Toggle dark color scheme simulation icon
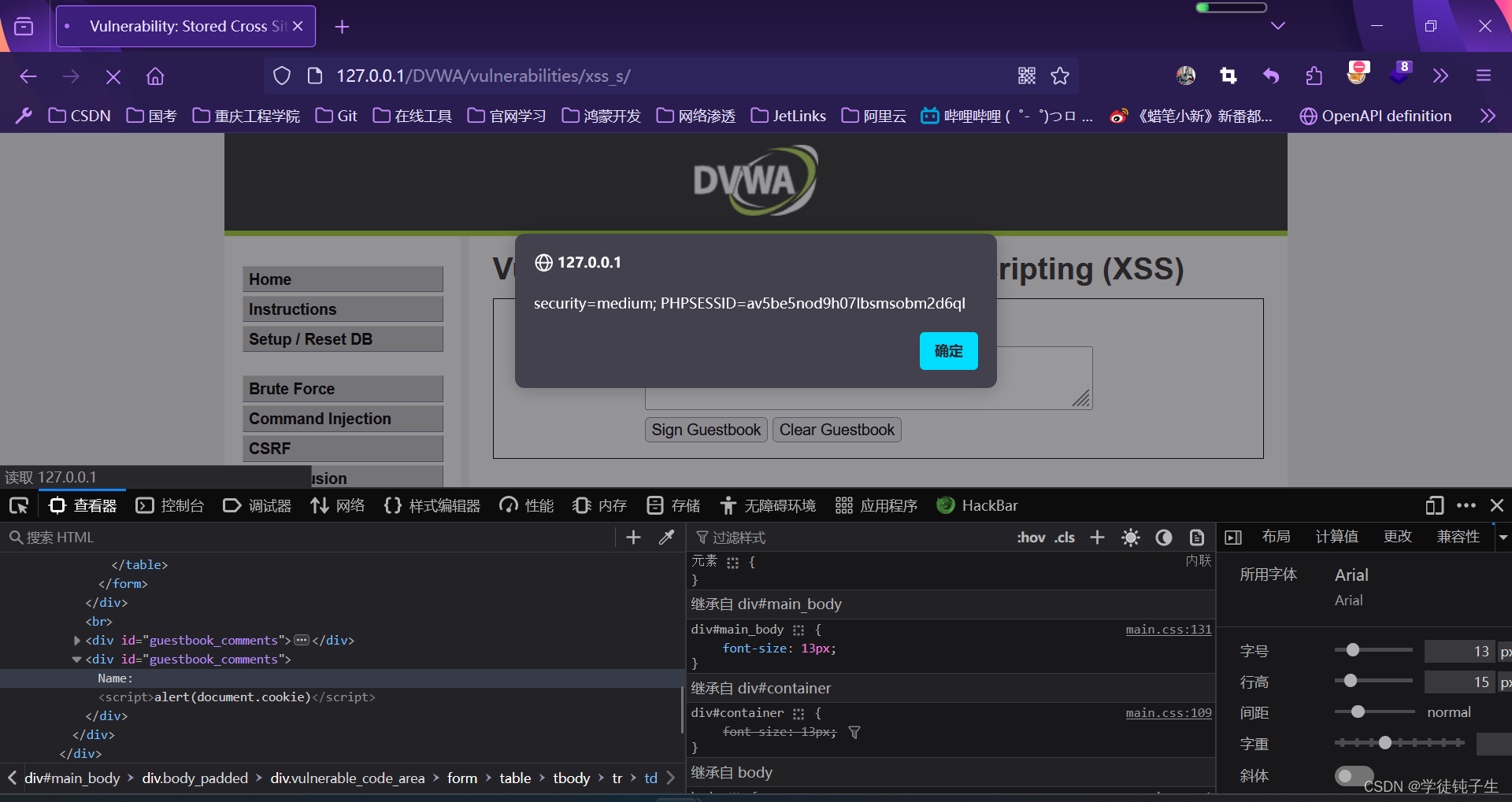 tap(1164, 538)
